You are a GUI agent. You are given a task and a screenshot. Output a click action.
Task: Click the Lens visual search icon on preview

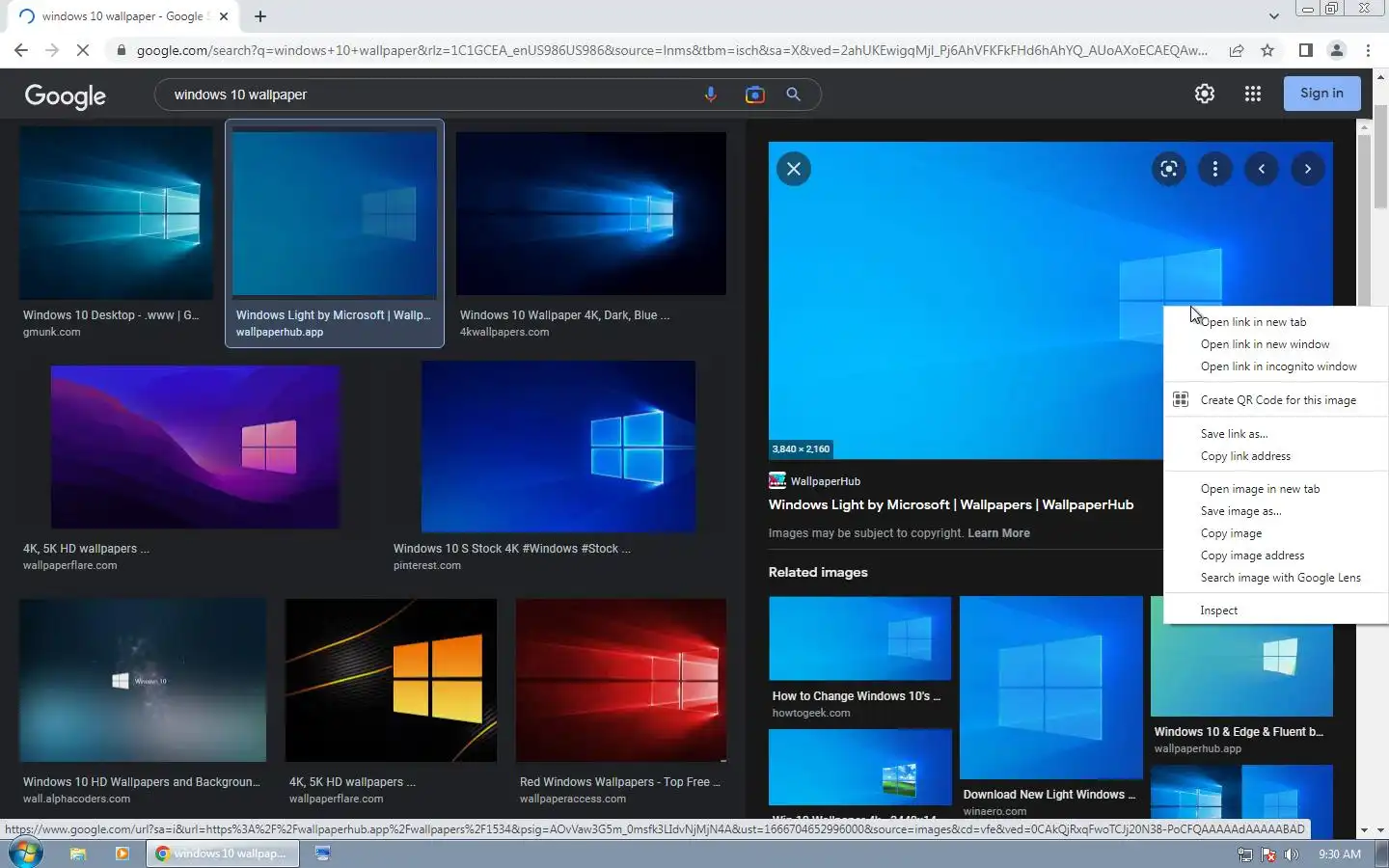pos(1168,169)
